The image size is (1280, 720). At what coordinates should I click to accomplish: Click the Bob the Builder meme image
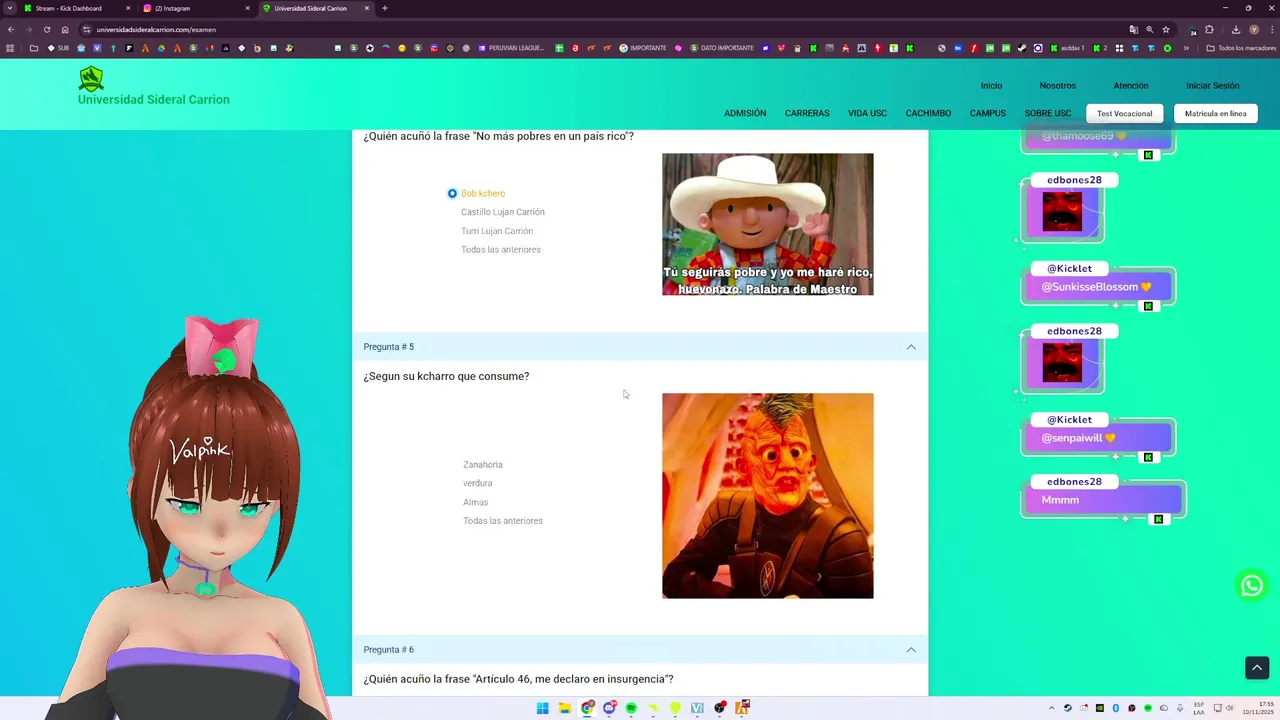pos(768,224)
